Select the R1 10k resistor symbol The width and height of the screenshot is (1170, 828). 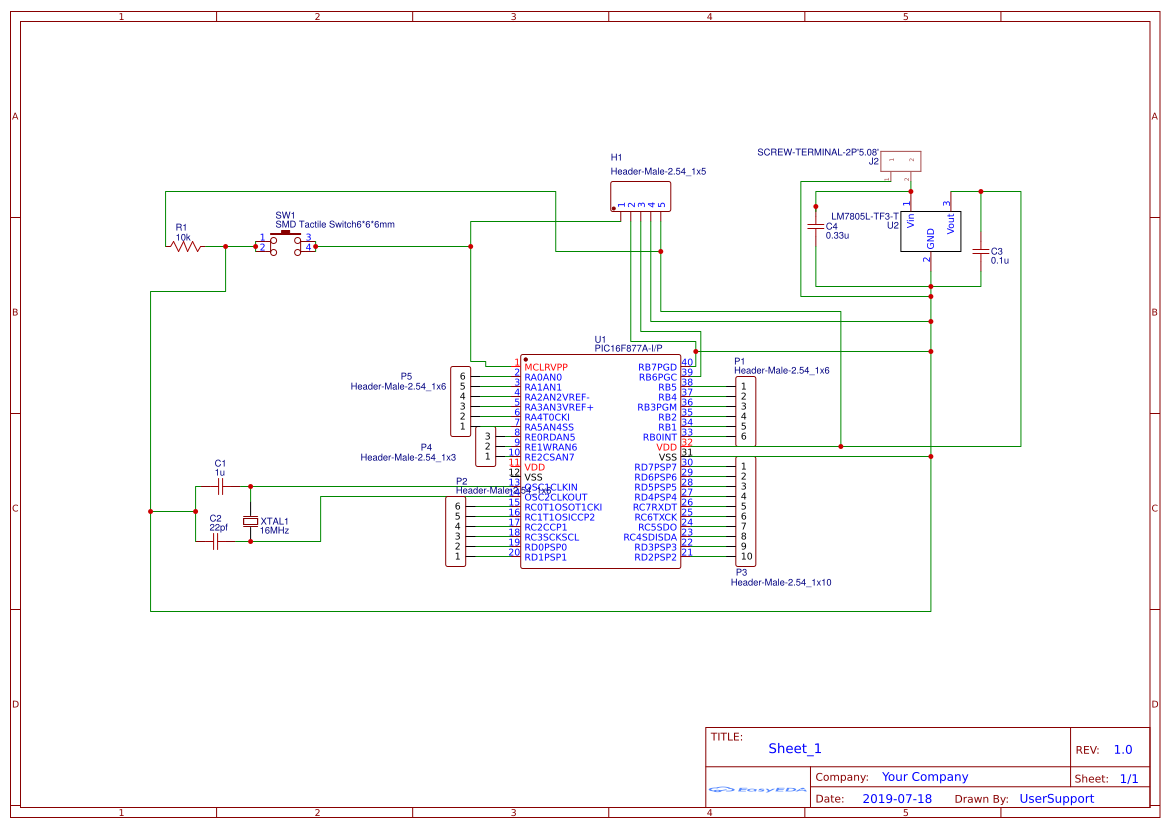click(185, 245)
